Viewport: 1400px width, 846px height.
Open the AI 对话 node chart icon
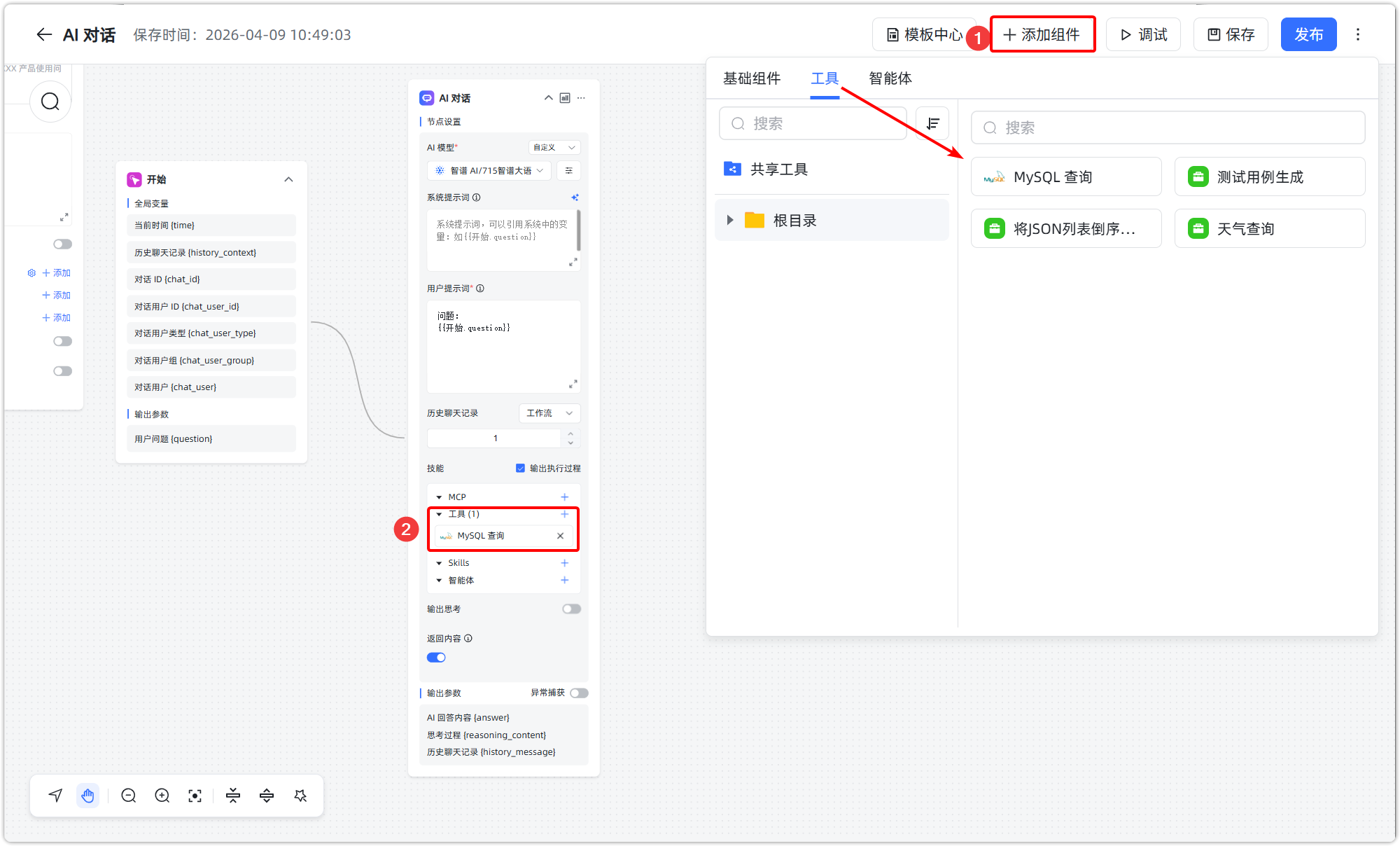(565, 98)
